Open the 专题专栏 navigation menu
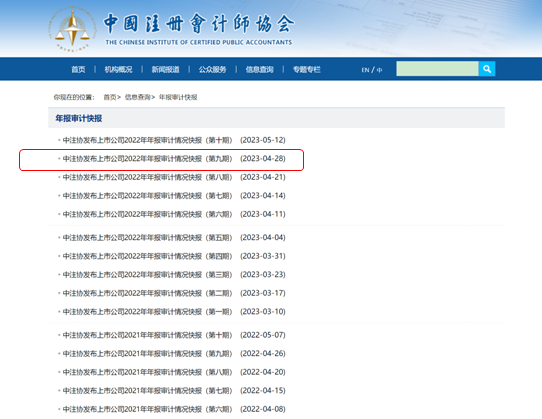 [x=307, y=69]
